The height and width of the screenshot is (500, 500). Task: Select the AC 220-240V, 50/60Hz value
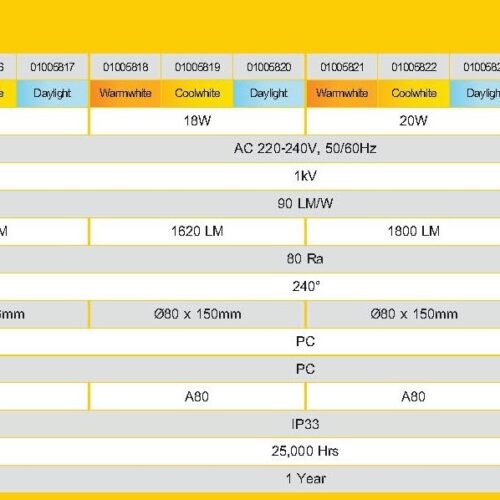coord(305,148)
